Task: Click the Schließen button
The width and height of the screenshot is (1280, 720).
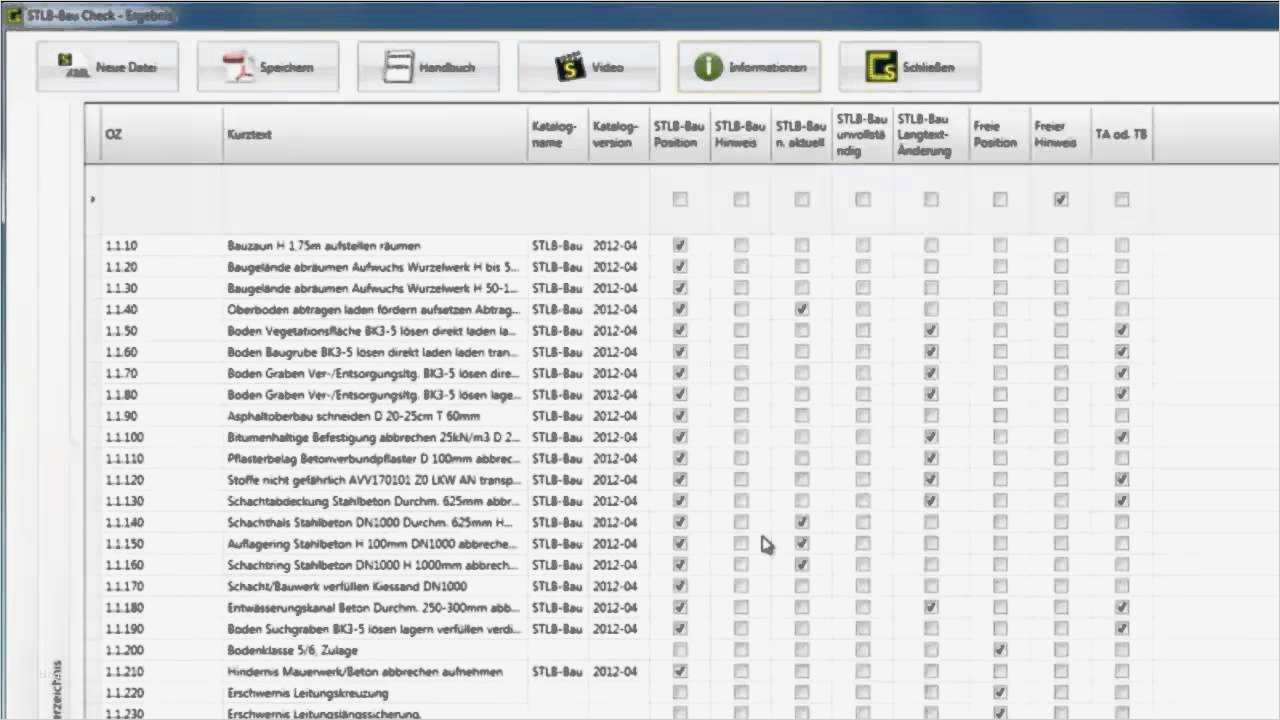Action: coord(909,67)
